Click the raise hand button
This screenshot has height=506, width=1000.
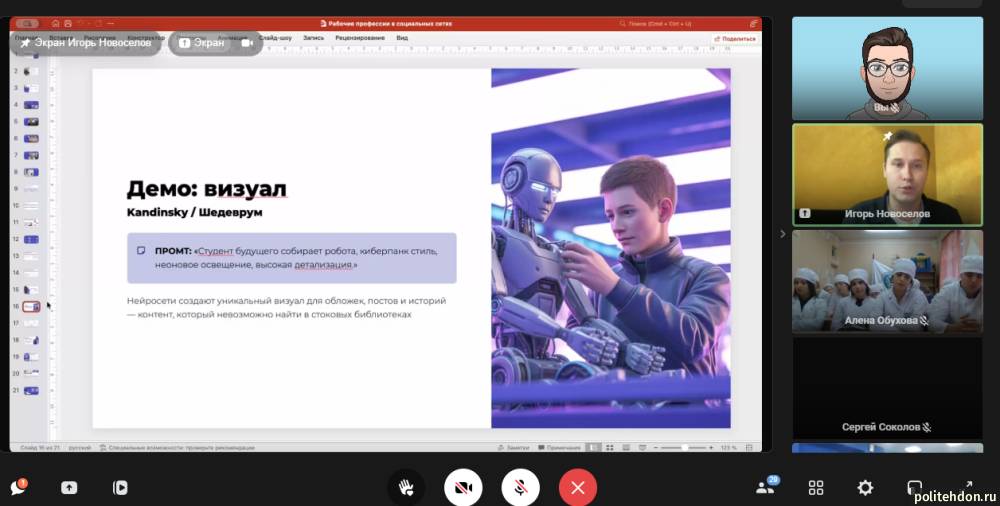(x=406, y=488)
